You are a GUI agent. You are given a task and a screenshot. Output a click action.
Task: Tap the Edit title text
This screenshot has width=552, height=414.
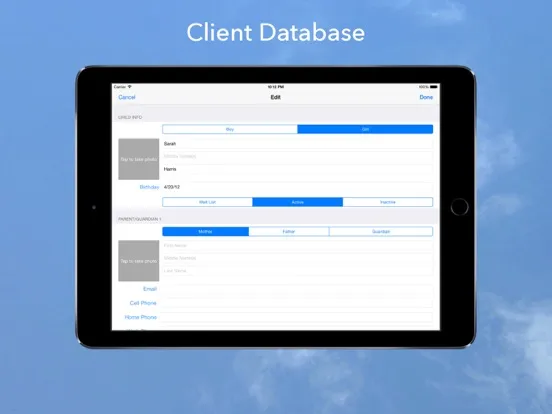pyautogui.click(x=276, y=97)
